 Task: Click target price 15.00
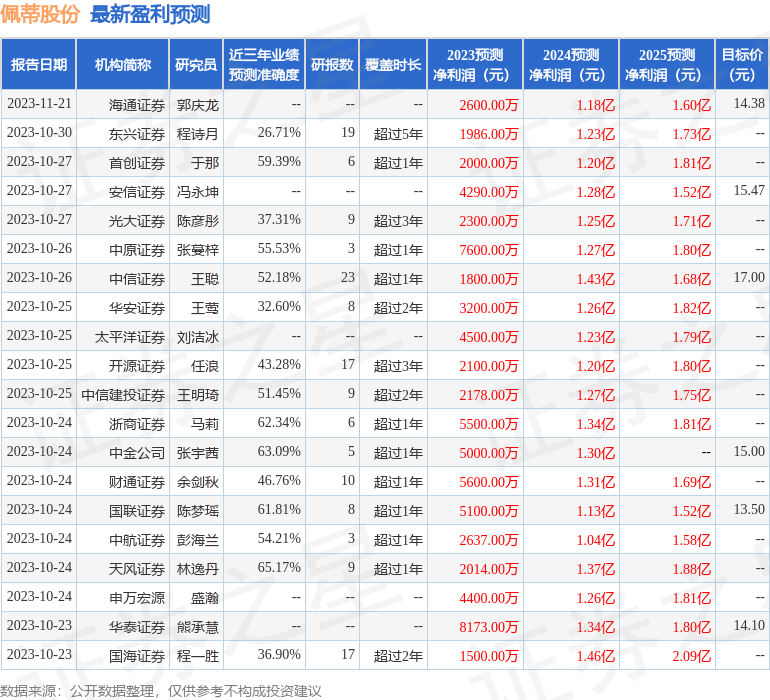(749, 451)
